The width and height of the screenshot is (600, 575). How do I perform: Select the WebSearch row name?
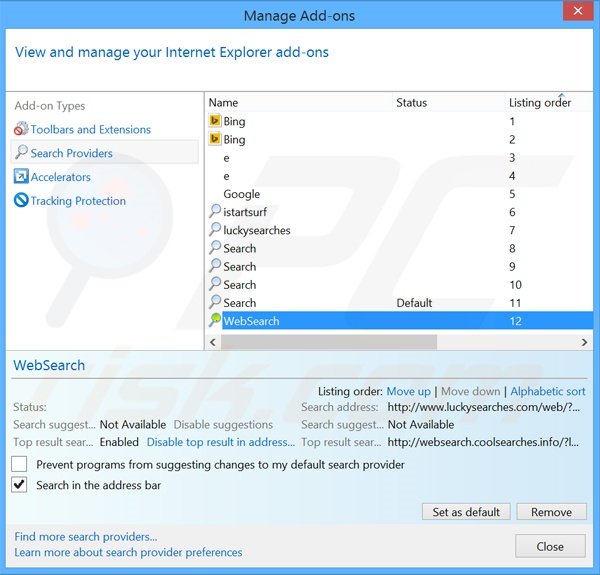click(x=251, y=321)
